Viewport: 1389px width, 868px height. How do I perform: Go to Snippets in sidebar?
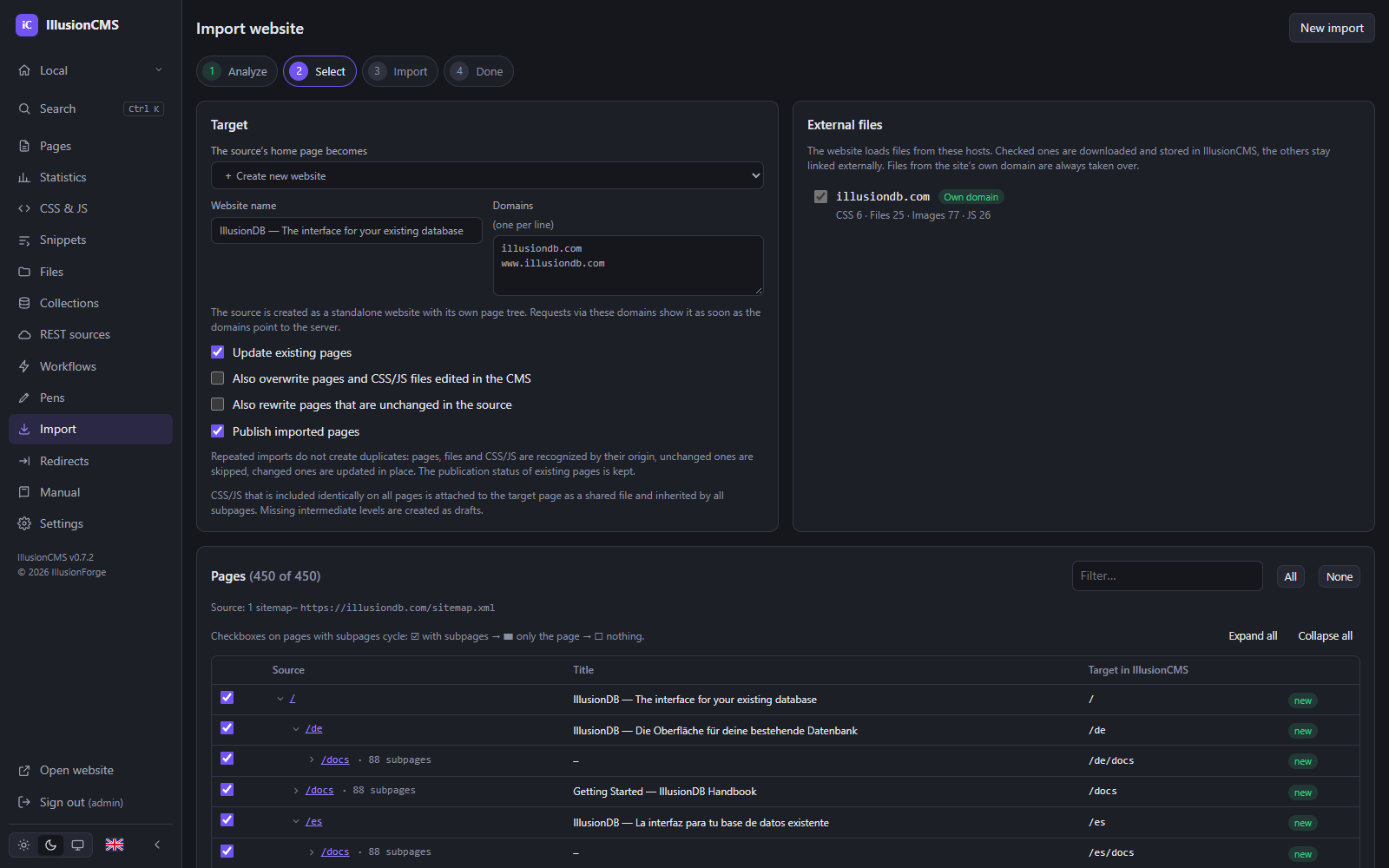(63, 240)
